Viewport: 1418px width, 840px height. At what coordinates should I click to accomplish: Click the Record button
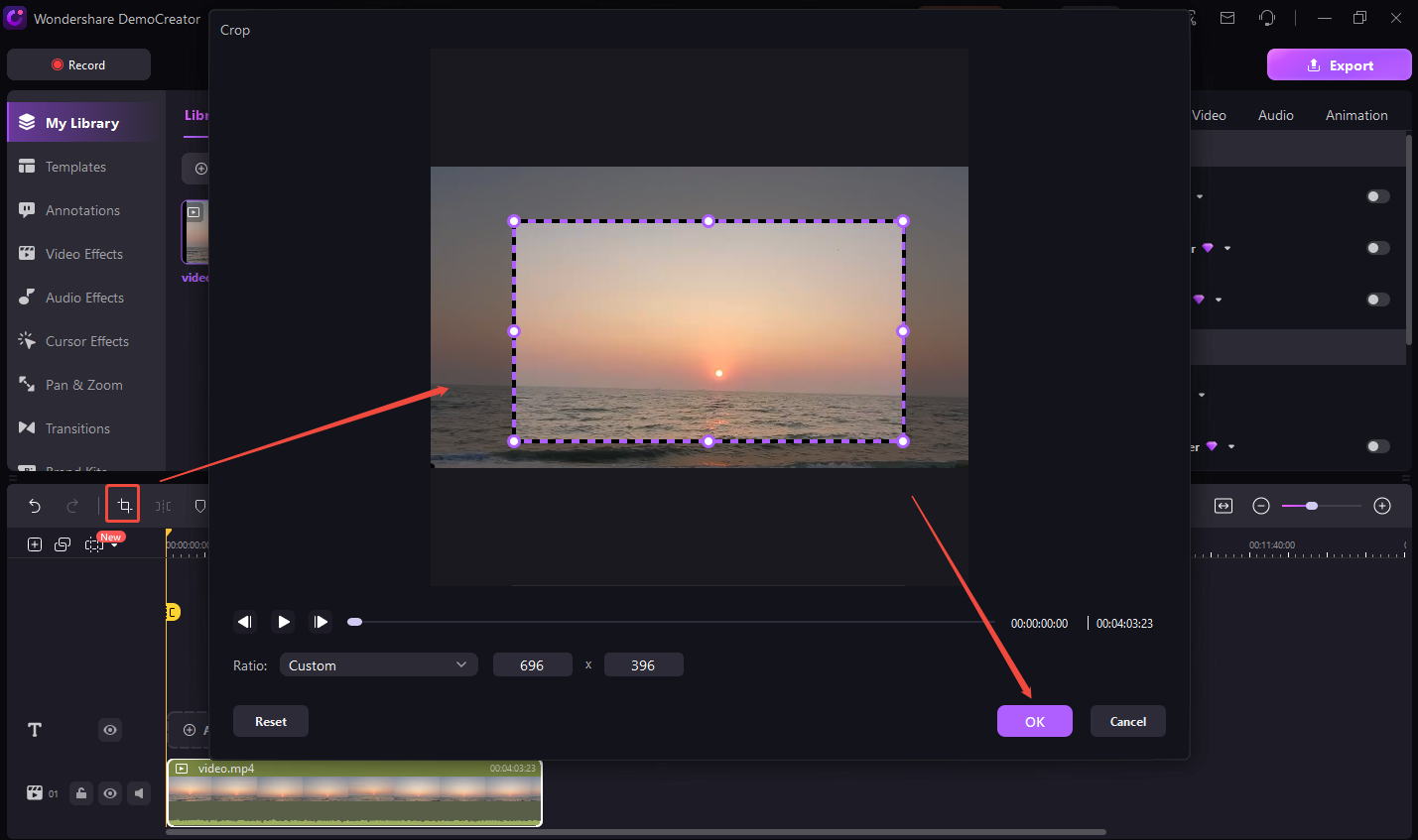pyautogui.click(x=79, y=64)
